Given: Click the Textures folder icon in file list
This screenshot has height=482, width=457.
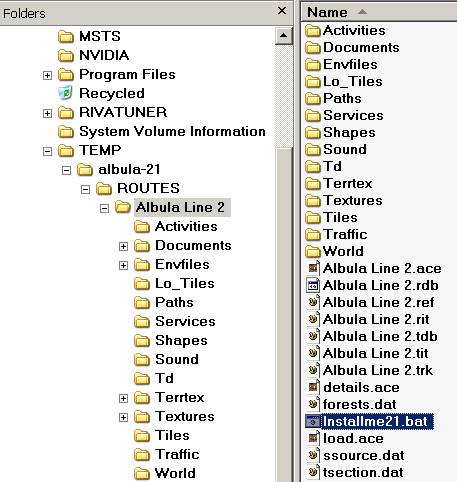Looking at the screenshot, I should tap(313, 201).
